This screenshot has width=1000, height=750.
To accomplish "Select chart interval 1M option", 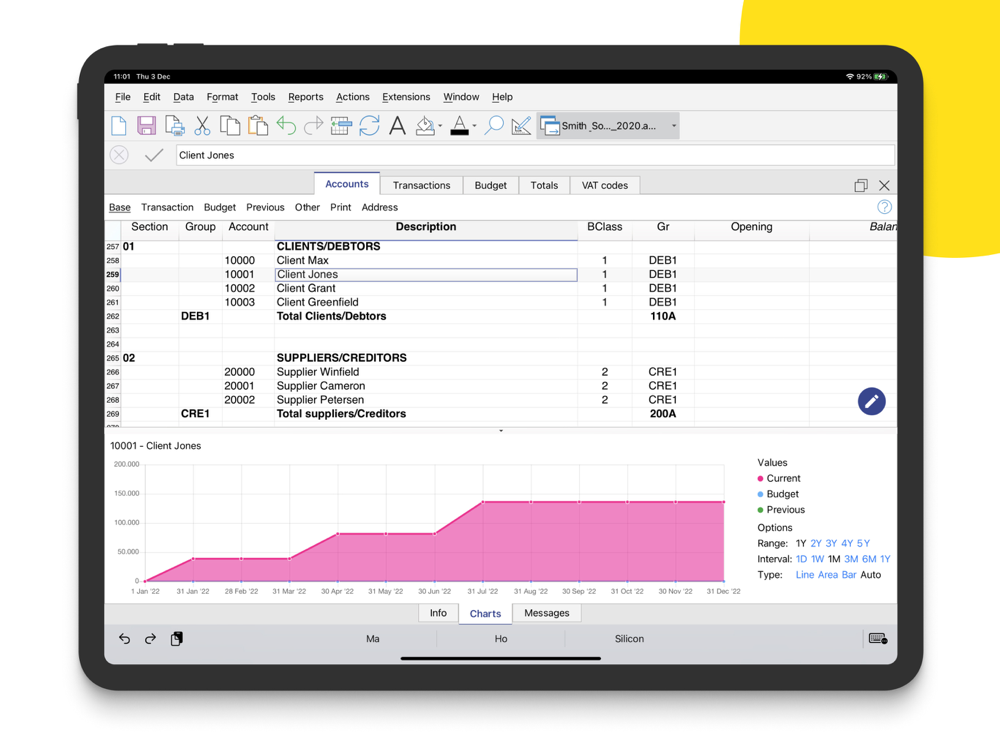I will tap(834, 559).
